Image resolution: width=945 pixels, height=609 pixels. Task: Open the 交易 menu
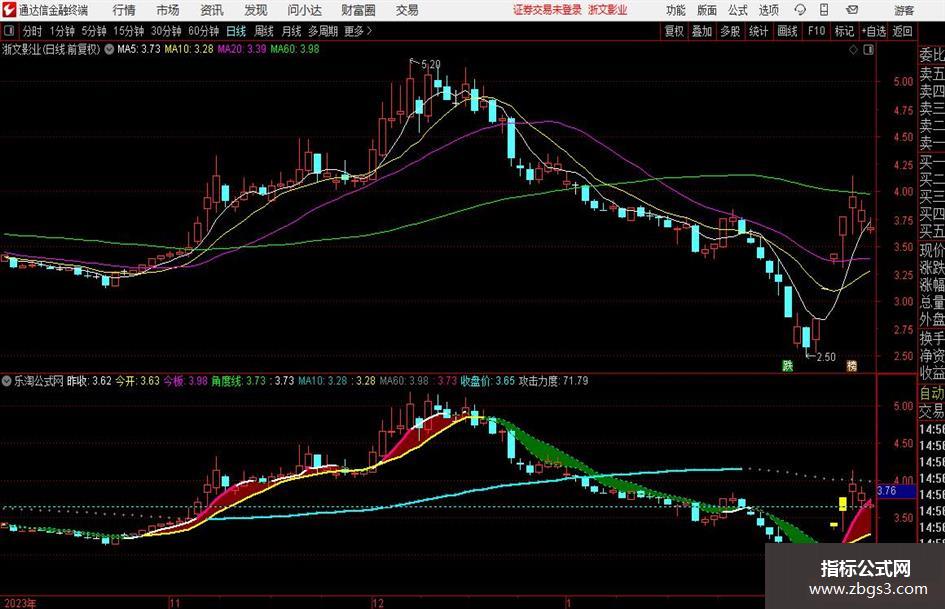407,10
